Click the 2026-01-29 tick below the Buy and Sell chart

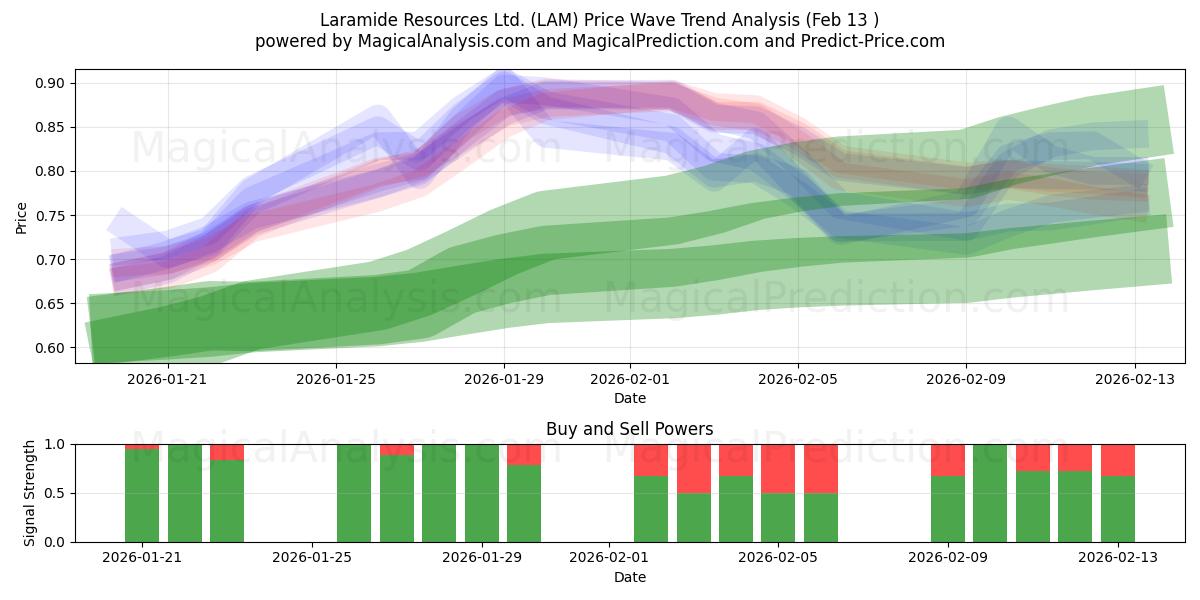tap(482, 558)
